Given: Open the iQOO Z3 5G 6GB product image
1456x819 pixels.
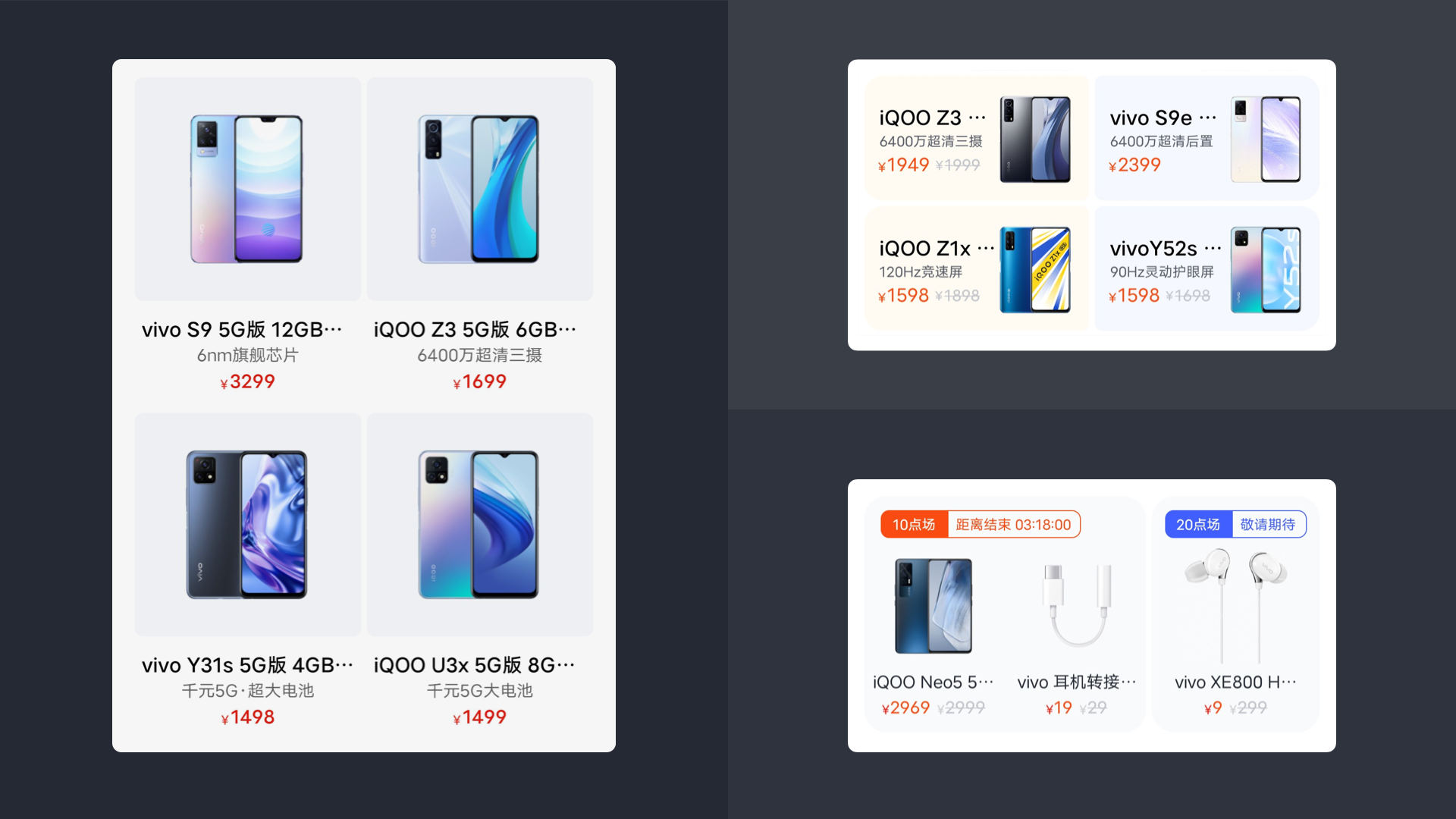Looking at the screenshot, I should [x=479, y=189].
